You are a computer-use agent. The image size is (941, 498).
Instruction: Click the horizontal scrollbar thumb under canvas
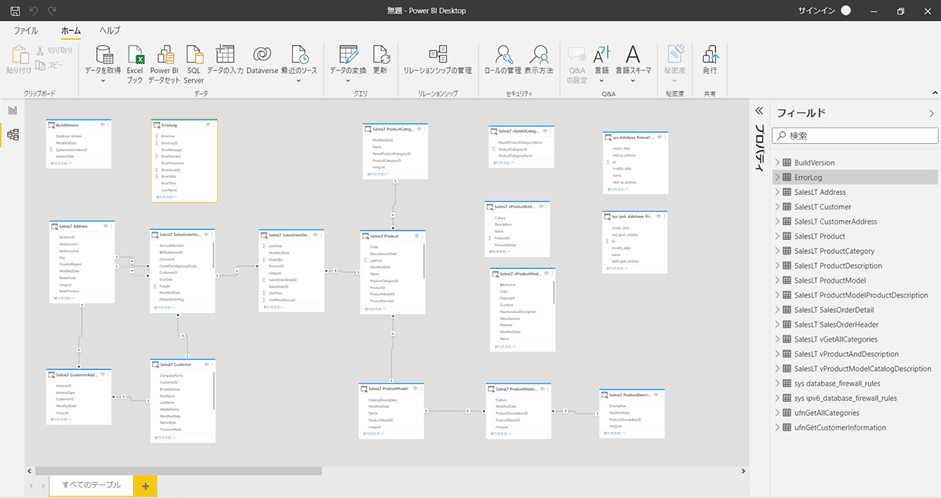coord(179,471)
